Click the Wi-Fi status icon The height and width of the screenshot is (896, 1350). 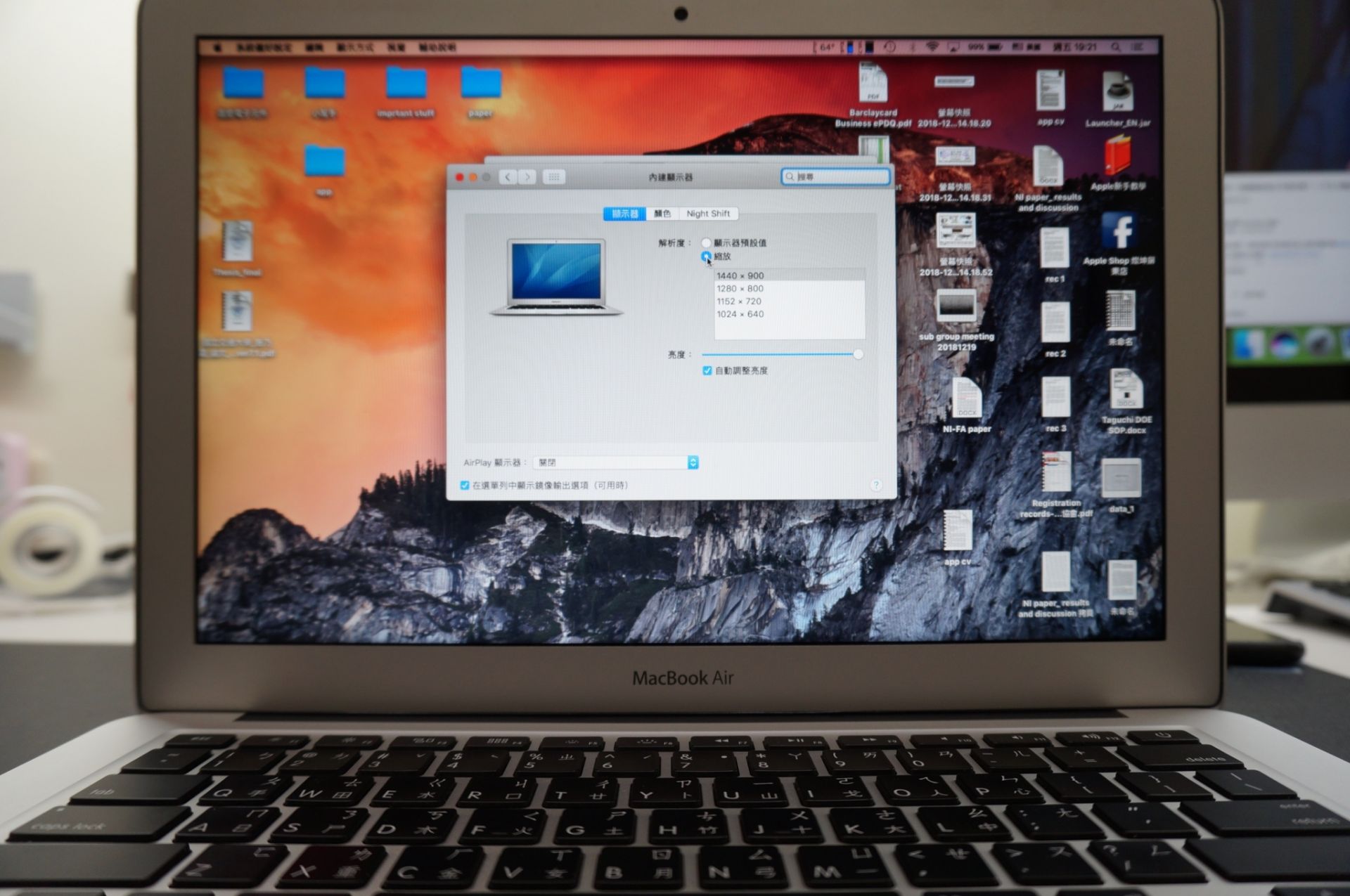click(x=932, y=47)
